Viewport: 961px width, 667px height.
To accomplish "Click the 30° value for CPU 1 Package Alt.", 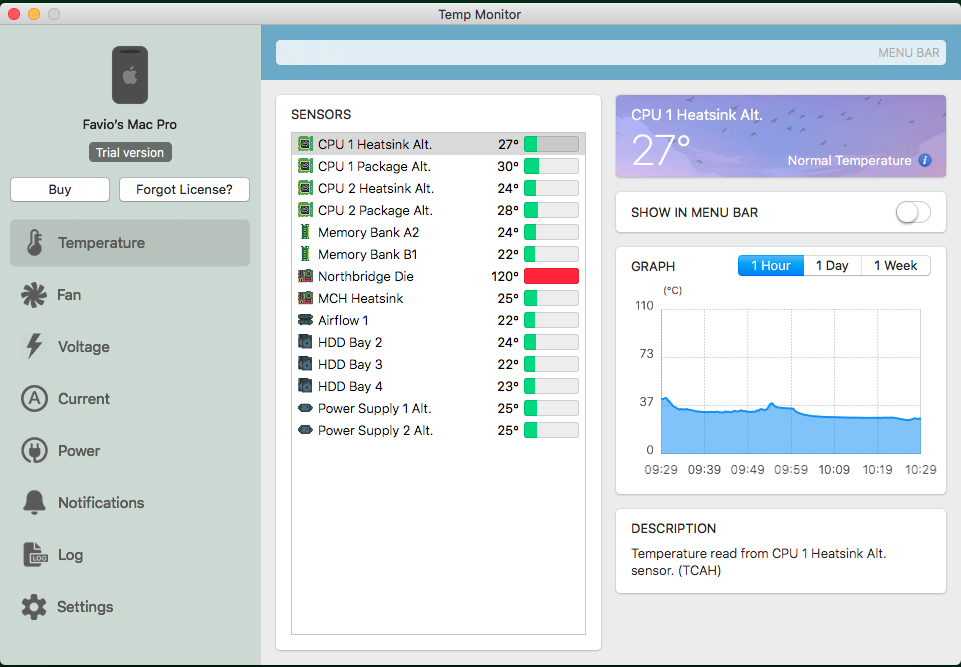I will click(508, 166).
